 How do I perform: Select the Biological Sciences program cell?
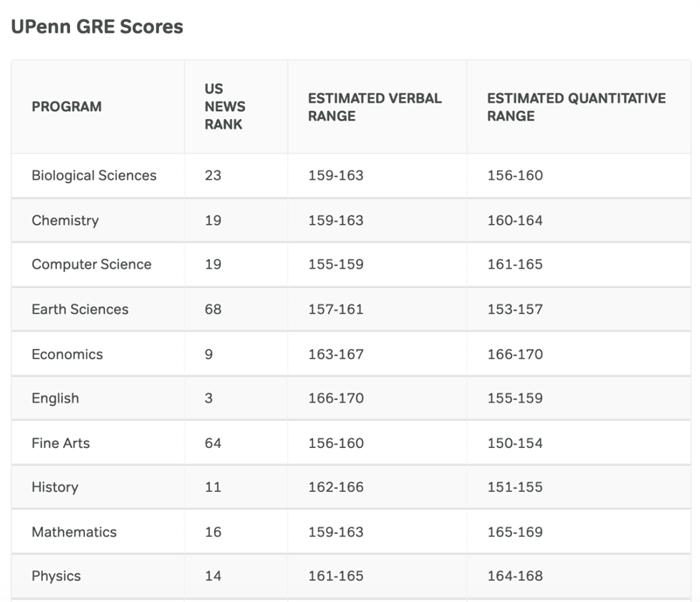[94, 176]
